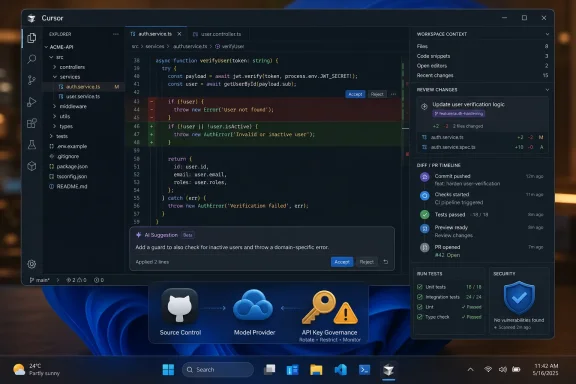Open the Extensions view in the activity bar
Screen dimensions: 576x384
(x=32, y=123)
